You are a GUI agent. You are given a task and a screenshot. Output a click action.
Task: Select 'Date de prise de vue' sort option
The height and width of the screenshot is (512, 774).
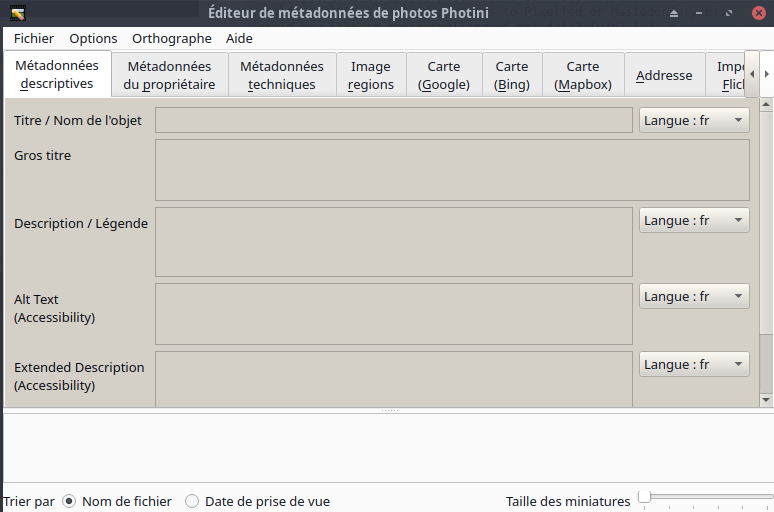(x=192, y=501)
